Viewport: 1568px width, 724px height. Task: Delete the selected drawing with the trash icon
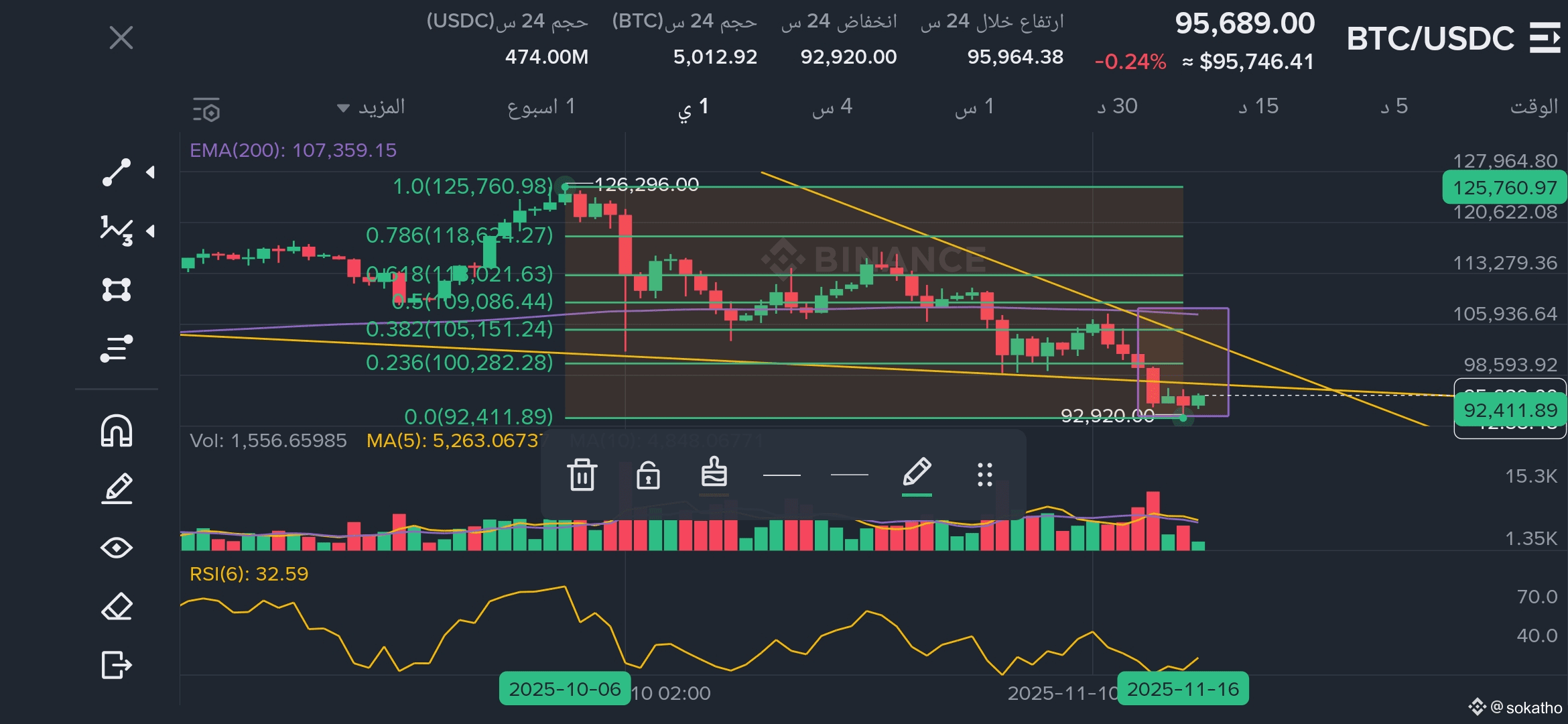point(582,475)
